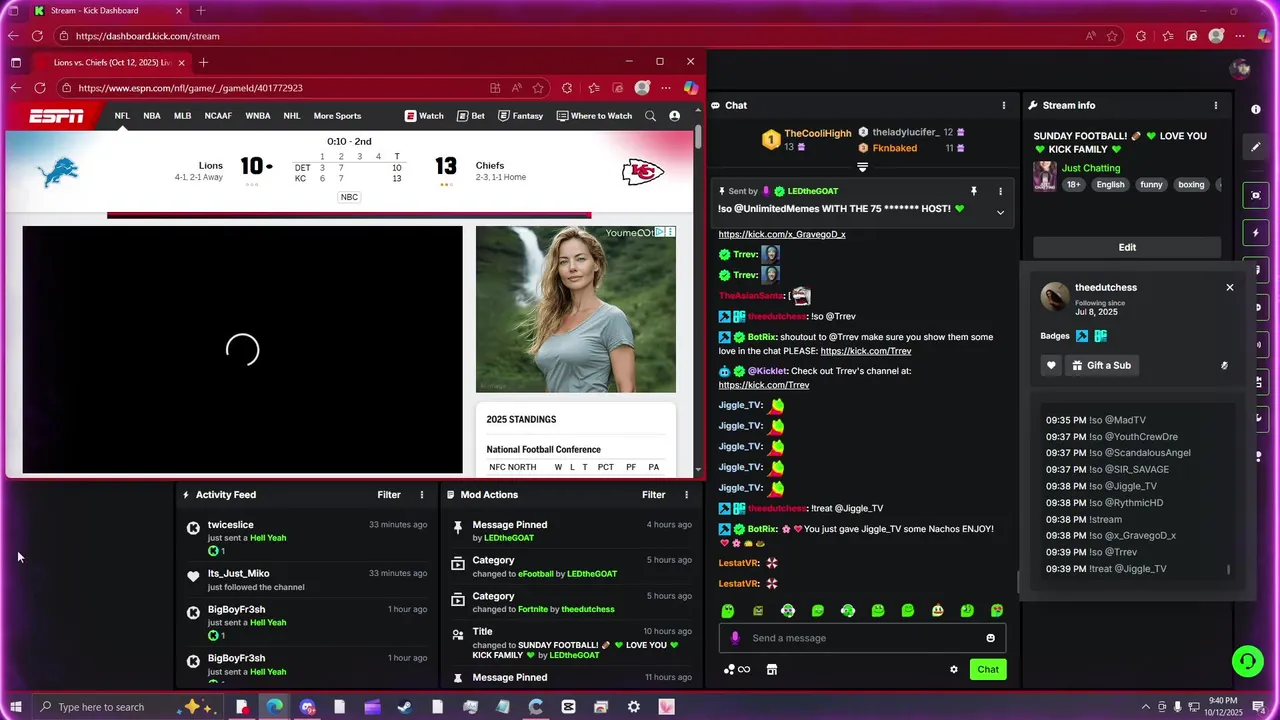Image resolution: width=1280 pixels, height=720 pixels.
Task: Click ESPN Where to Watch link
Action: click(594, 116)
